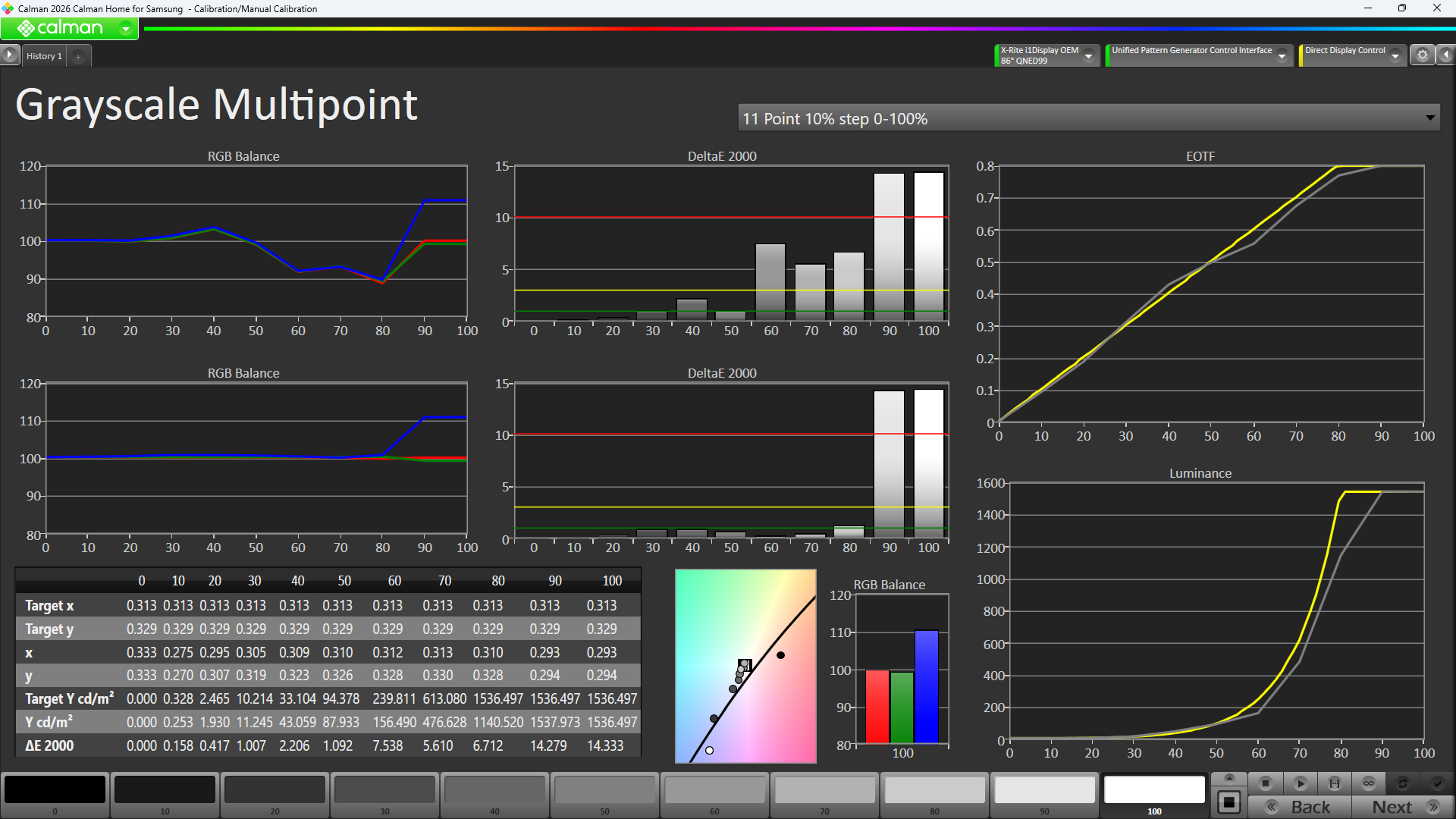The height and width of the screenshot is (819, 1456).
Task: Open the Direct Display Control dropdown
Action: tap(1395, 56)
